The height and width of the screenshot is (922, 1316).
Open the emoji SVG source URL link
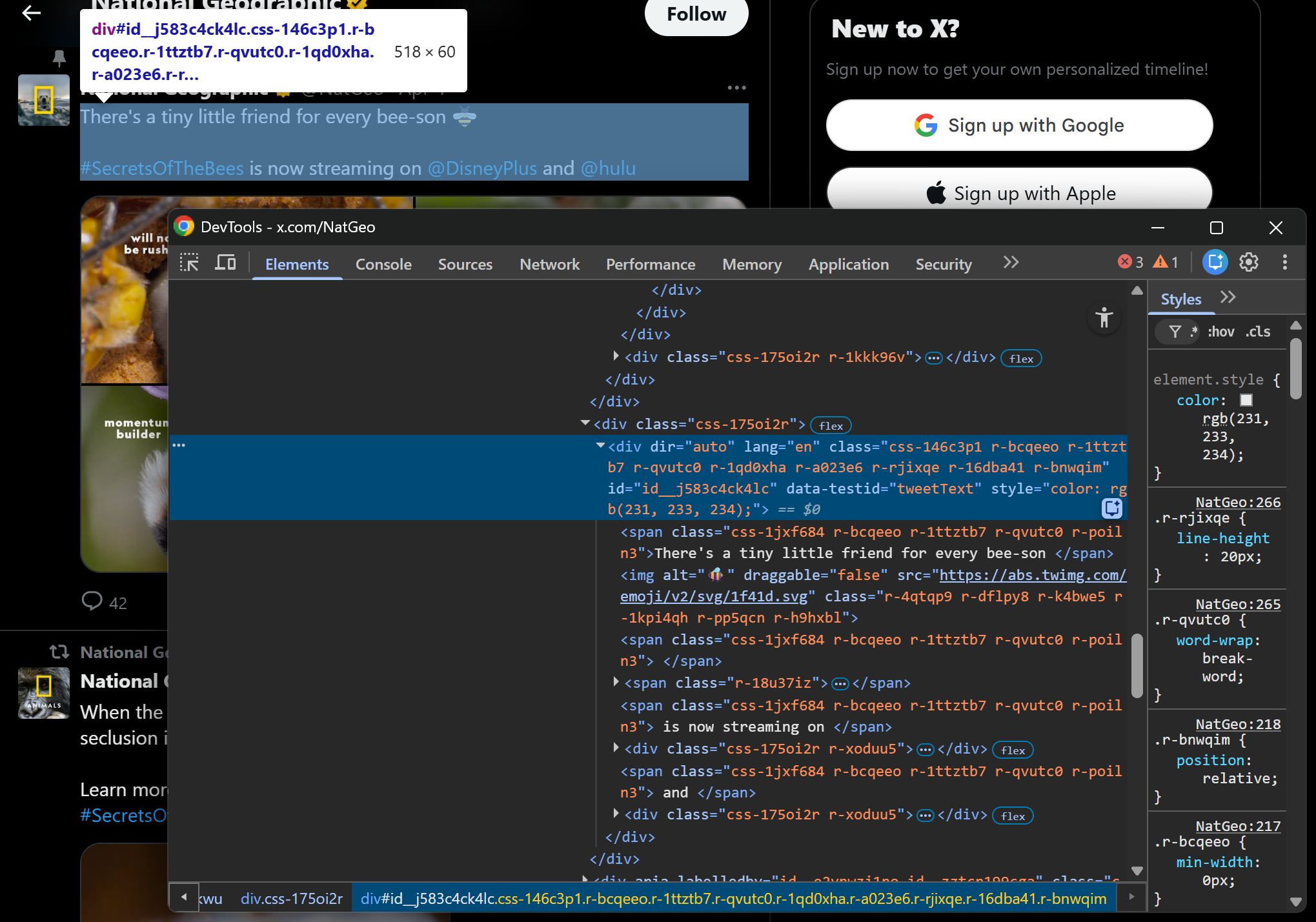(x=873, y=586)
